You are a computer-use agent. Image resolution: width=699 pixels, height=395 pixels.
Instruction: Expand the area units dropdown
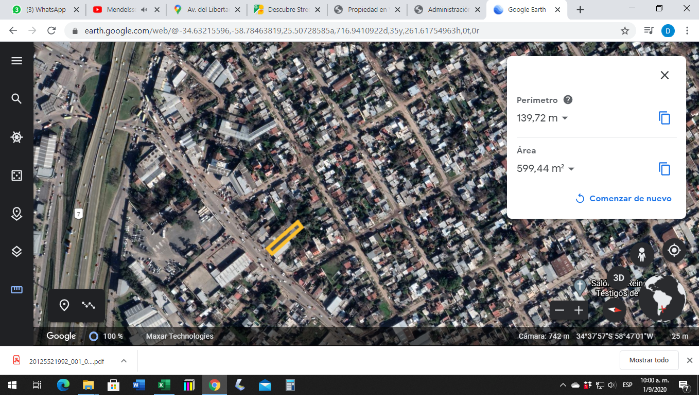click(x=571, y=169)
